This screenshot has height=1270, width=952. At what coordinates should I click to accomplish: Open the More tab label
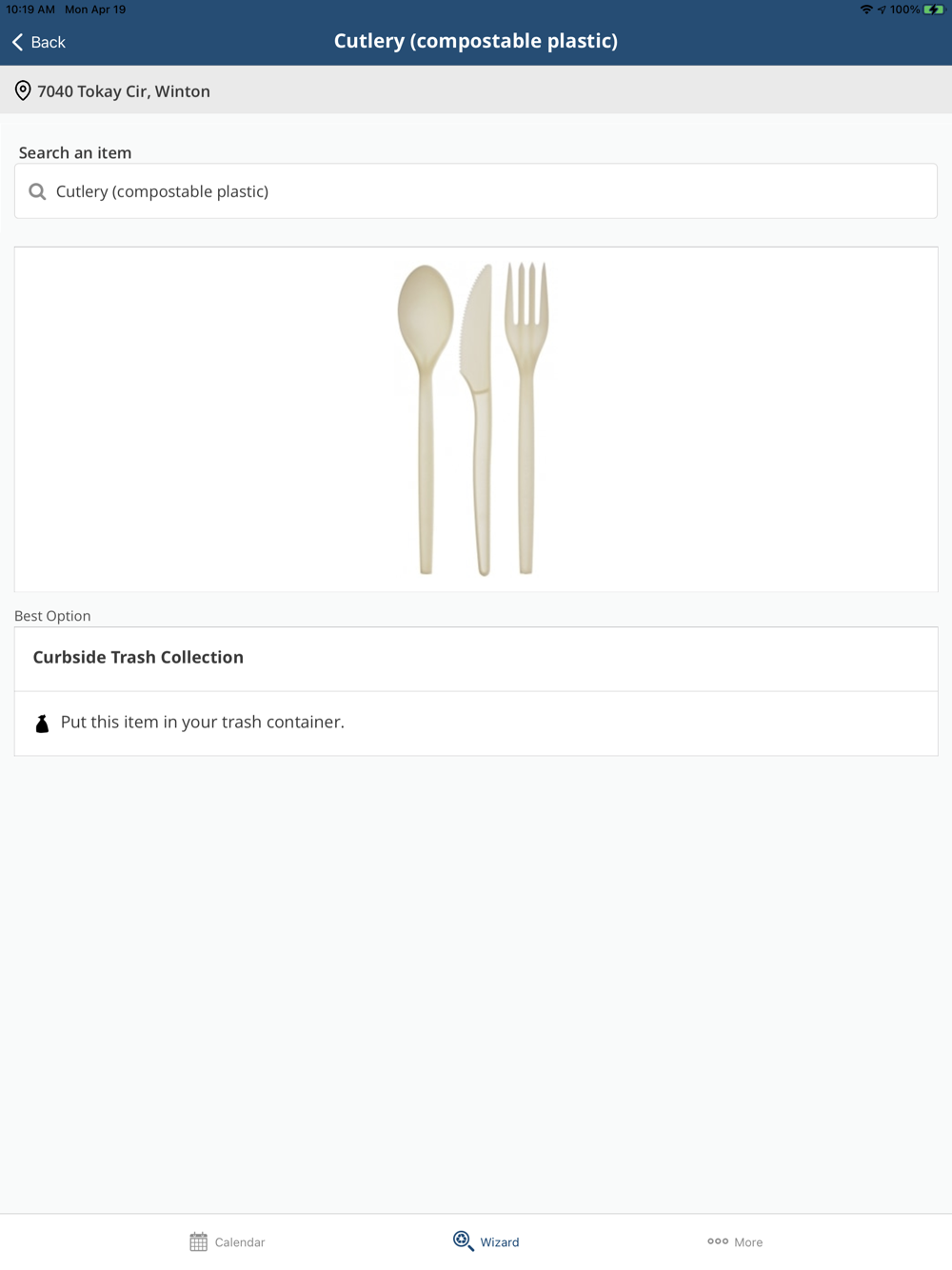[x=748, y=1242]
